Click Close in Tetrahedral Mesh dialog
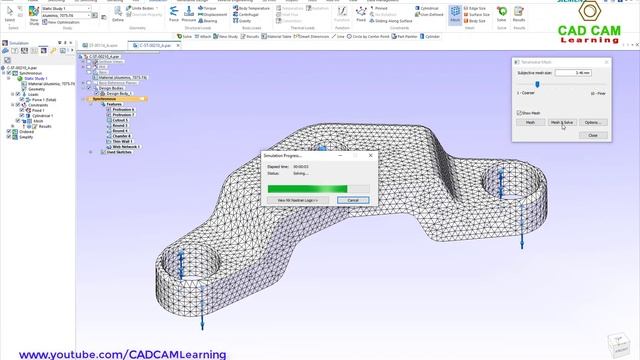Viewport: 640px width, 360px height. 593,135
